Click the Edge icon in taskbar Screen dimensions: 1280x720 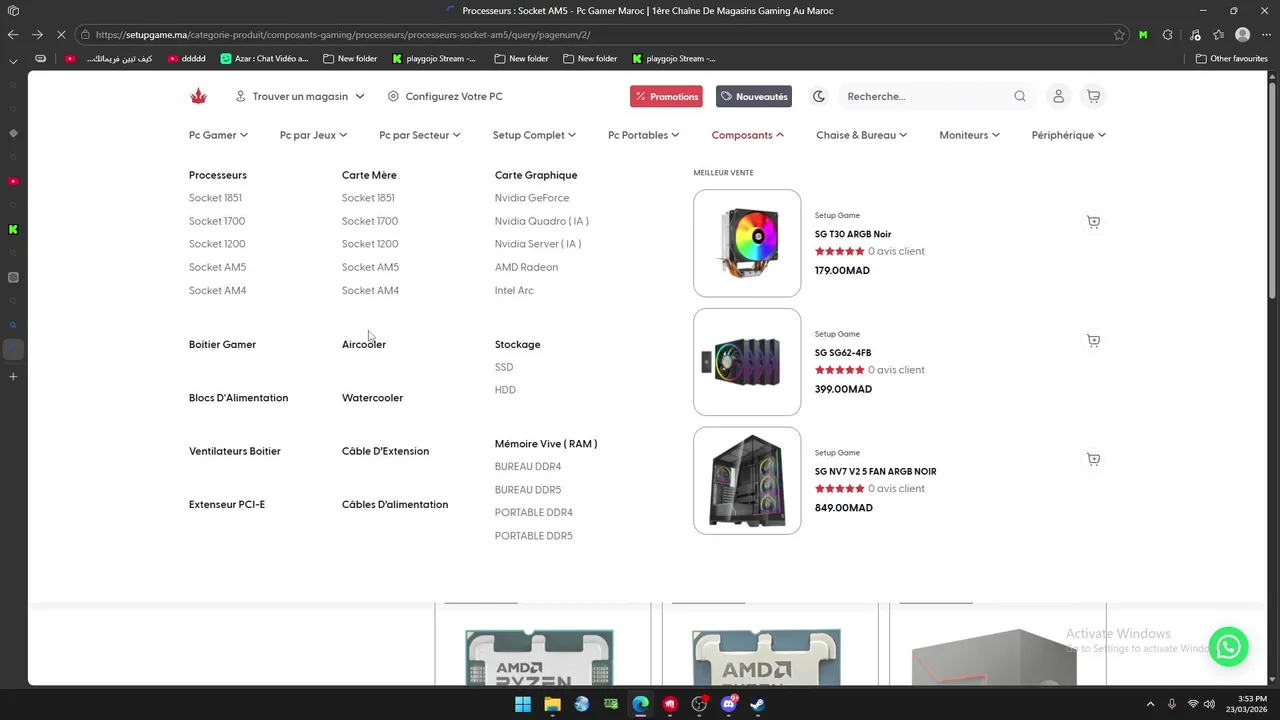(x=641, y=704)
